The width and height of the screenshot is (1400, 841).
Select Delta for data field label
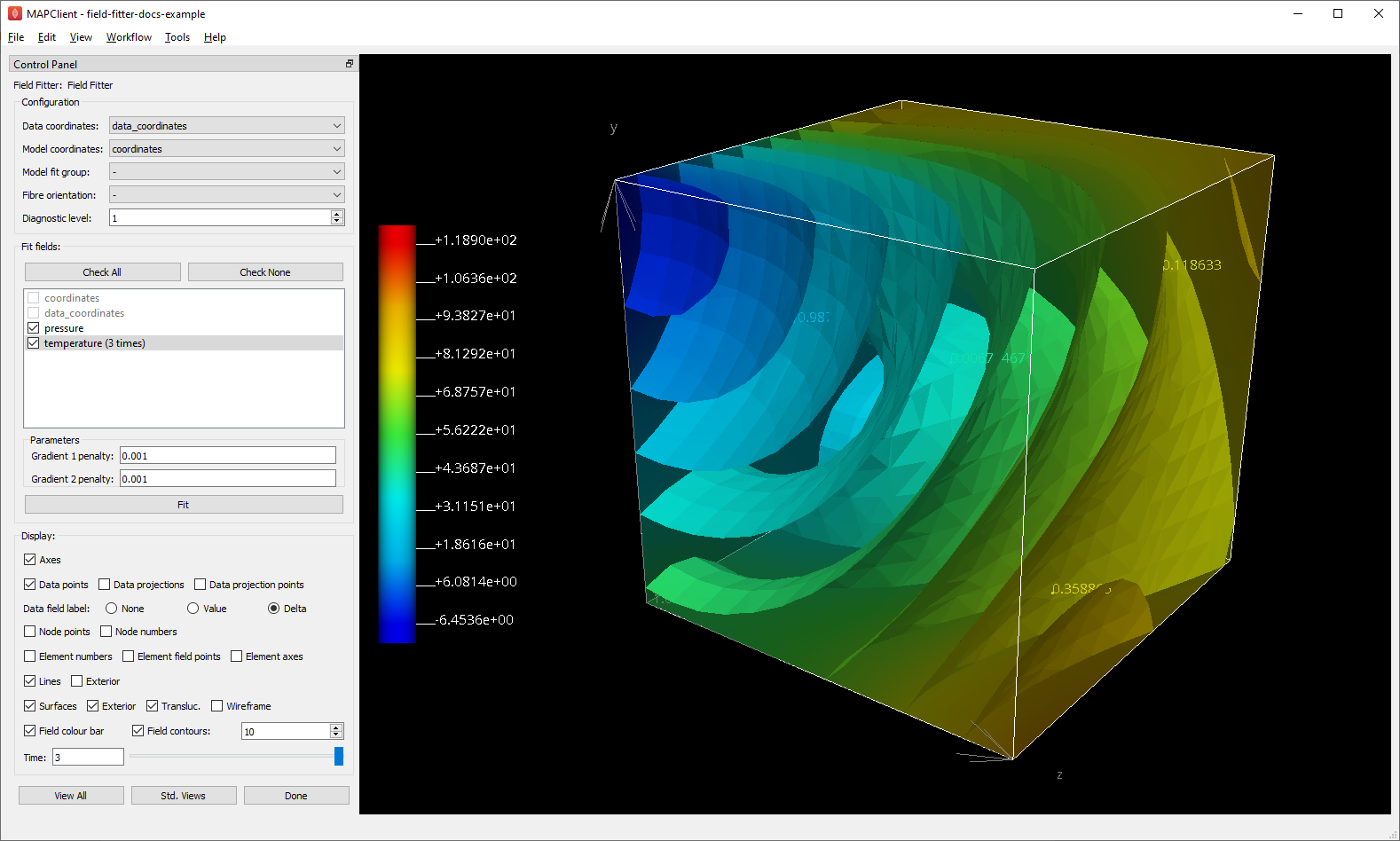pos(274,609)
